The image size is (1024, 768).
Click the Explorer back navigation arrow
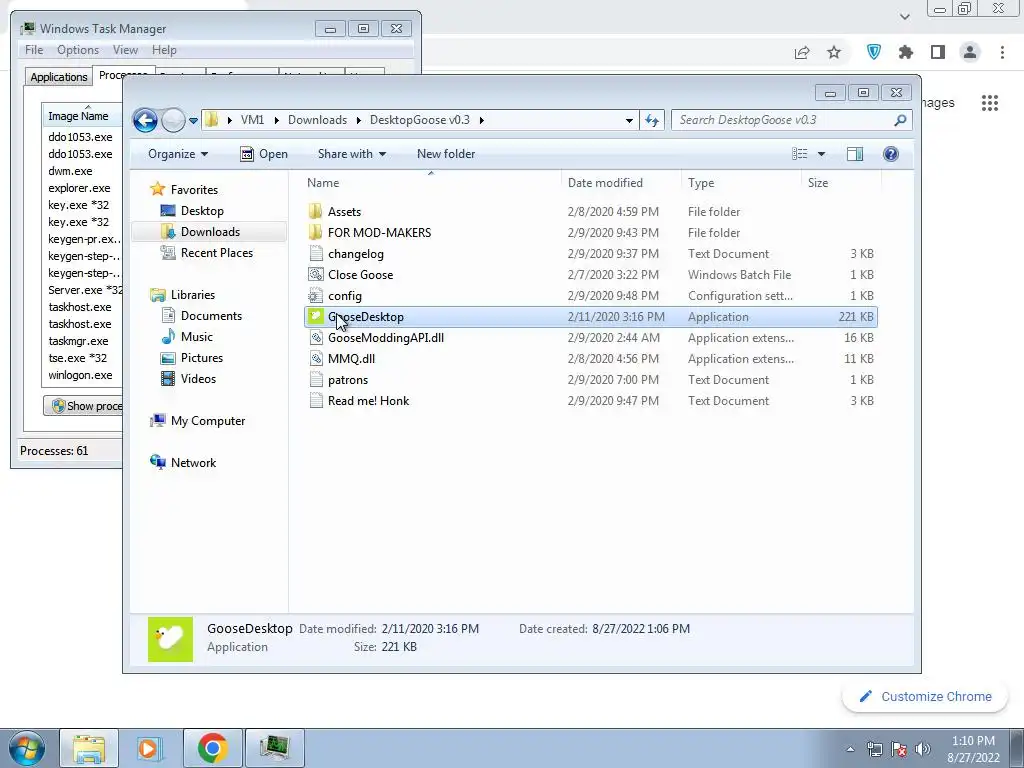145,120
